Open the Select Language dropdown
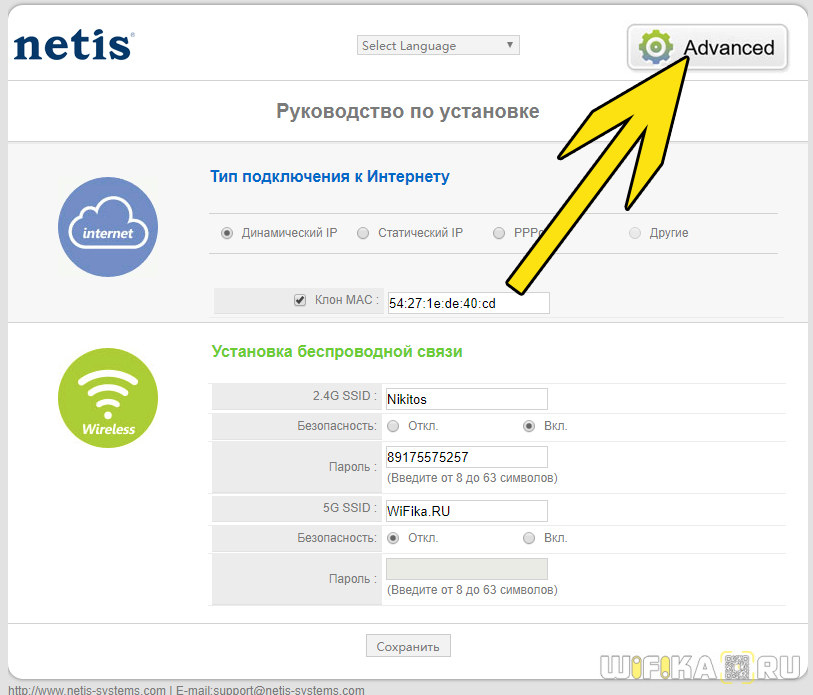This screenshot has height=695, width=813. [438, 45]
